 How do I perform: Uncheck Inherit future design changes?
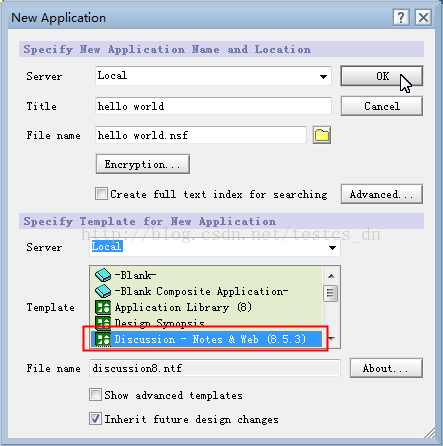coord(95,419)
